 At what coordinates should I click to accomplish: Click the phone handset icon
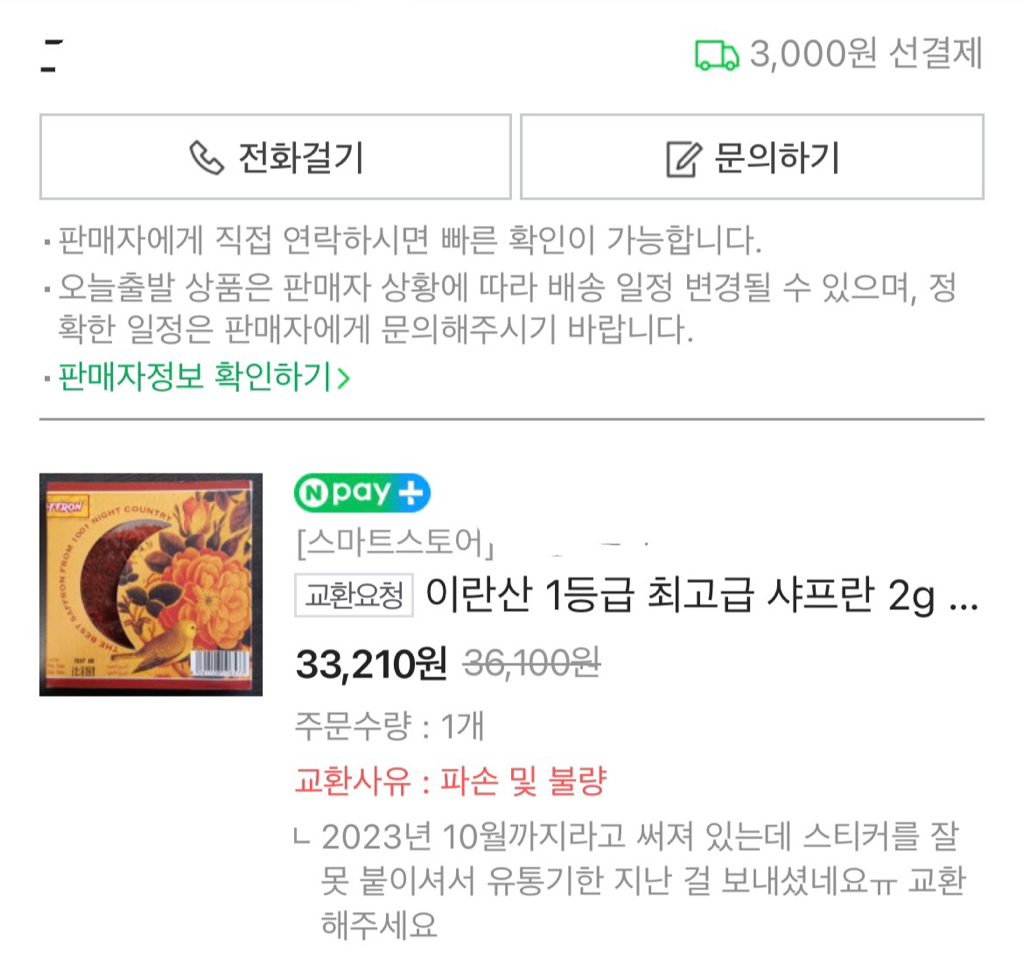point(206,157)
